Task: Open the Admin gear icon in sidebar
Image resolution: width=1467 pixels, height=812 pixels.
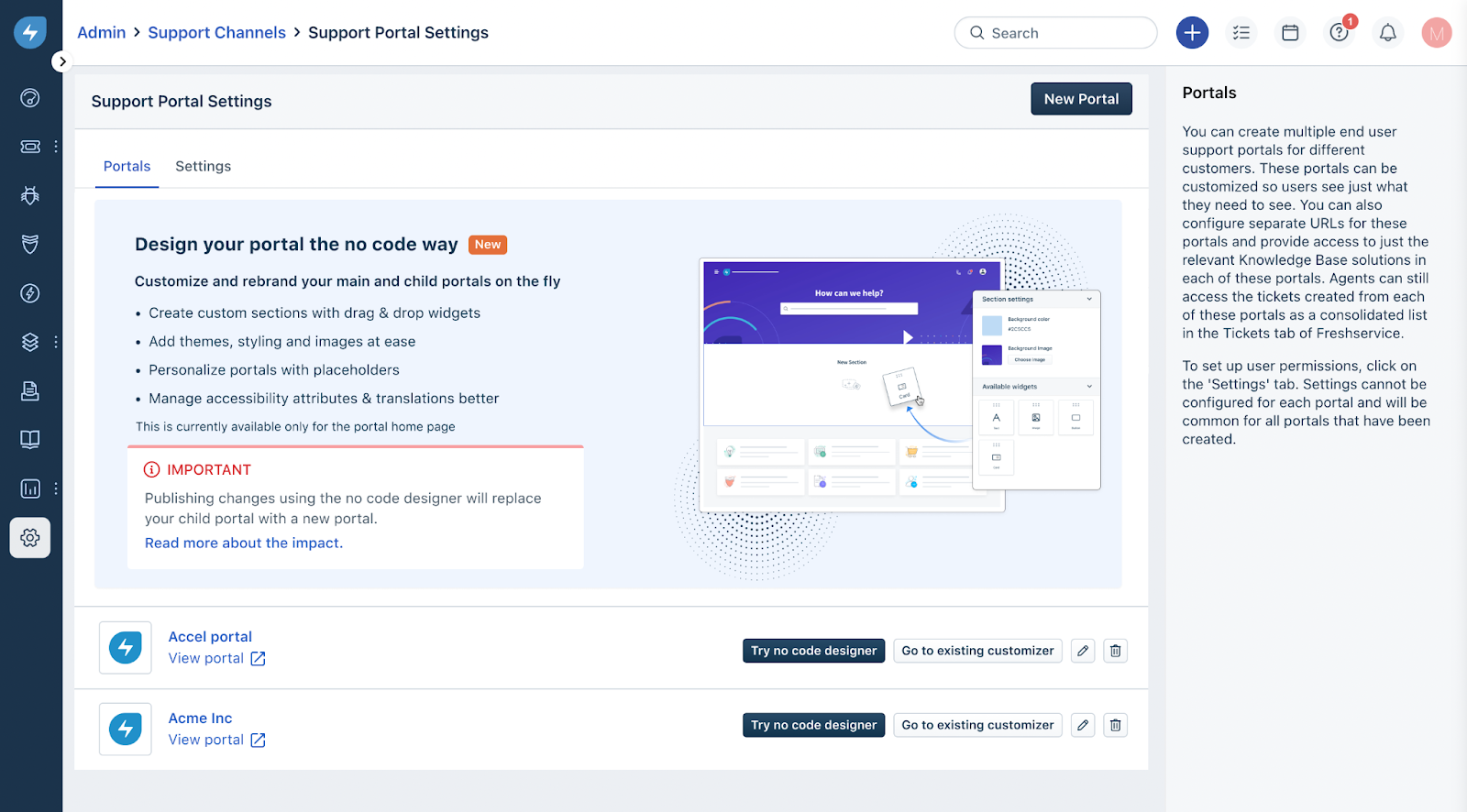Action: (x=30, y=538)
